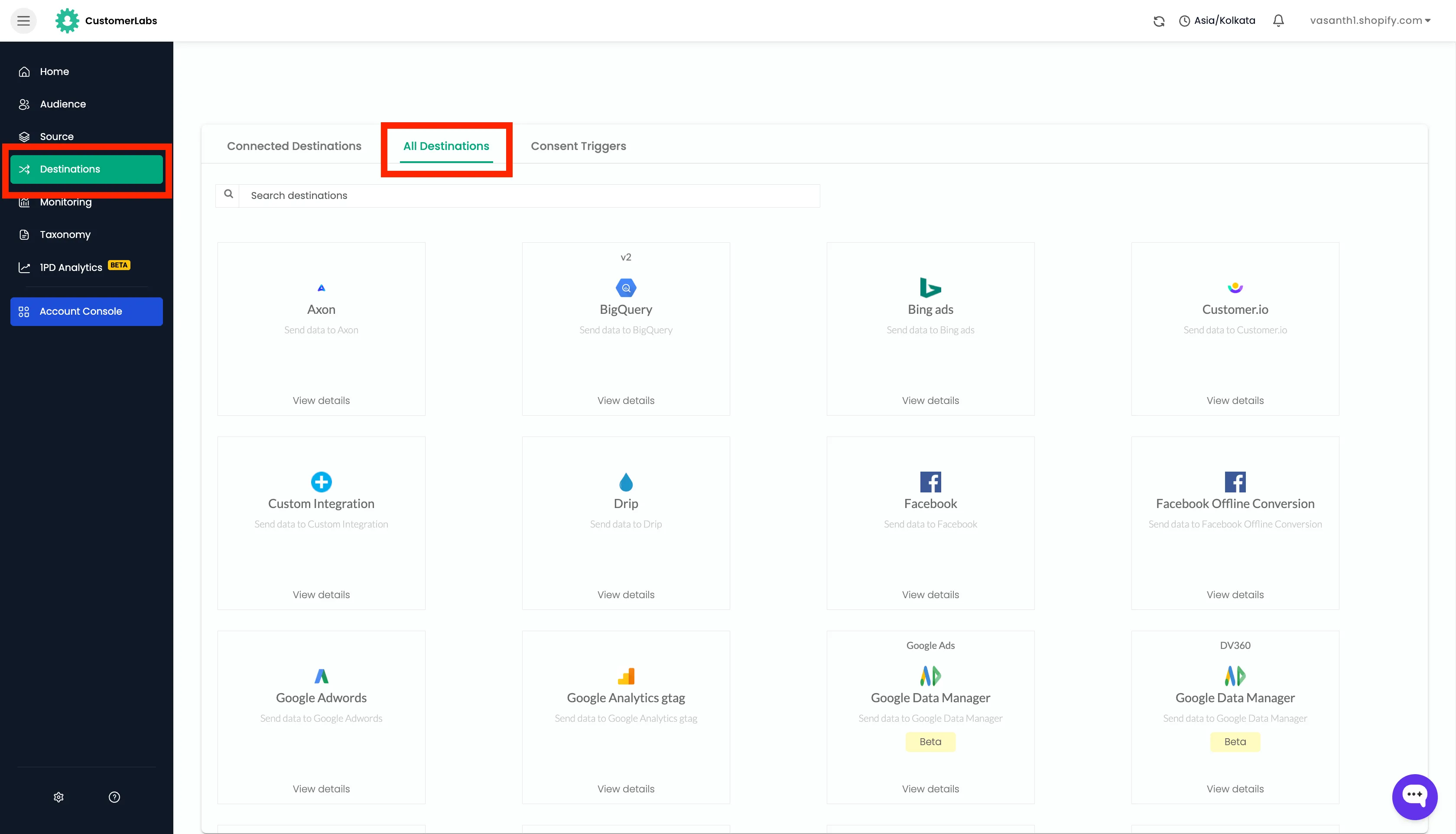This screenshot has height=834, width=1456.
Task: View details for Facebook
Action: pyautogui.click(x=930, y=595)
